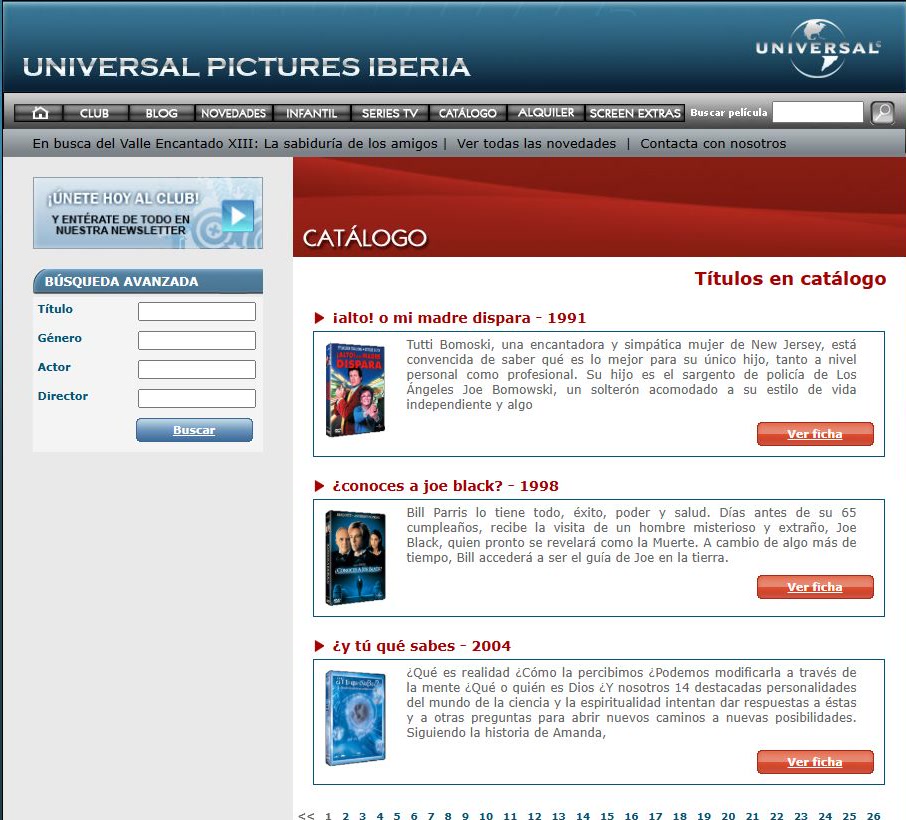Click Ver ficha for ¿y tú qué sabes
Viewport: 906px width, 820px height.
click(815, 762)
